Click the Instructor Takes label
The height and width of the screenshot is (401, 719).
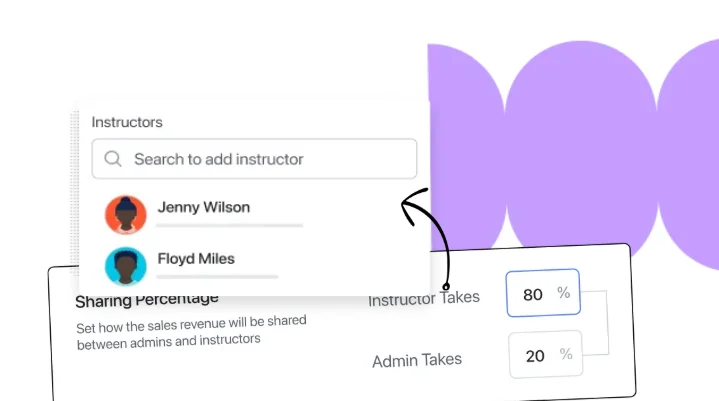[424, 298]
